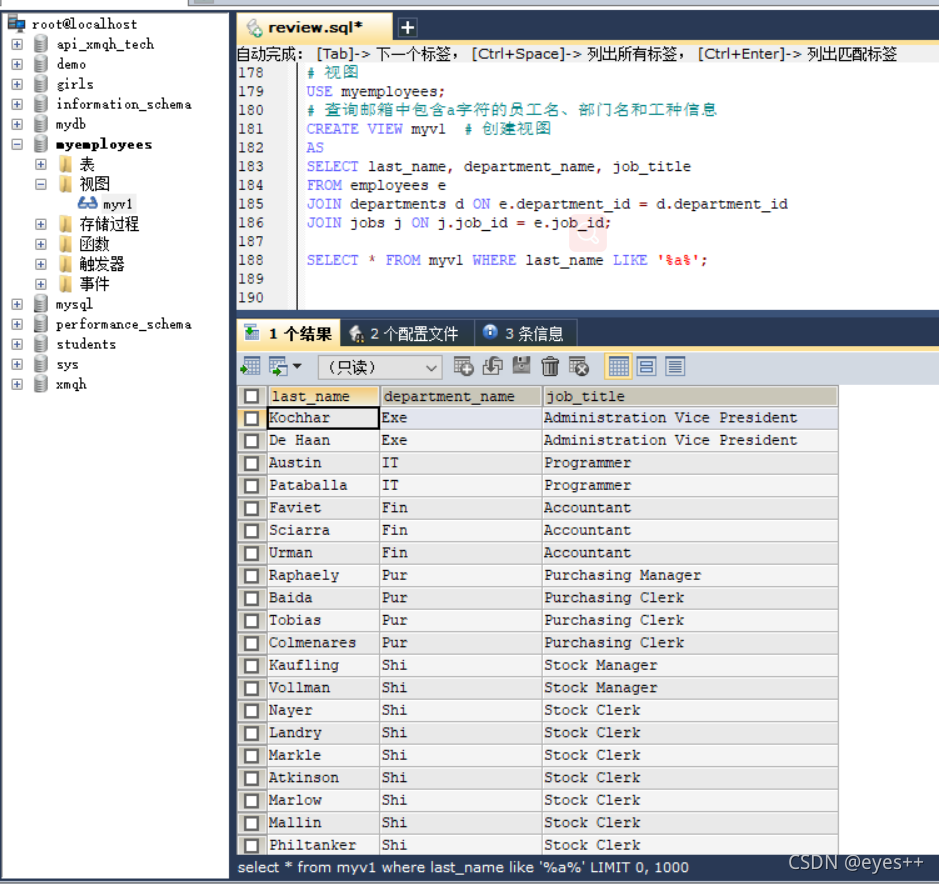
Task: Click the 存储过程 folder icon
Action: pyautogui.click(x=66, y=224)
